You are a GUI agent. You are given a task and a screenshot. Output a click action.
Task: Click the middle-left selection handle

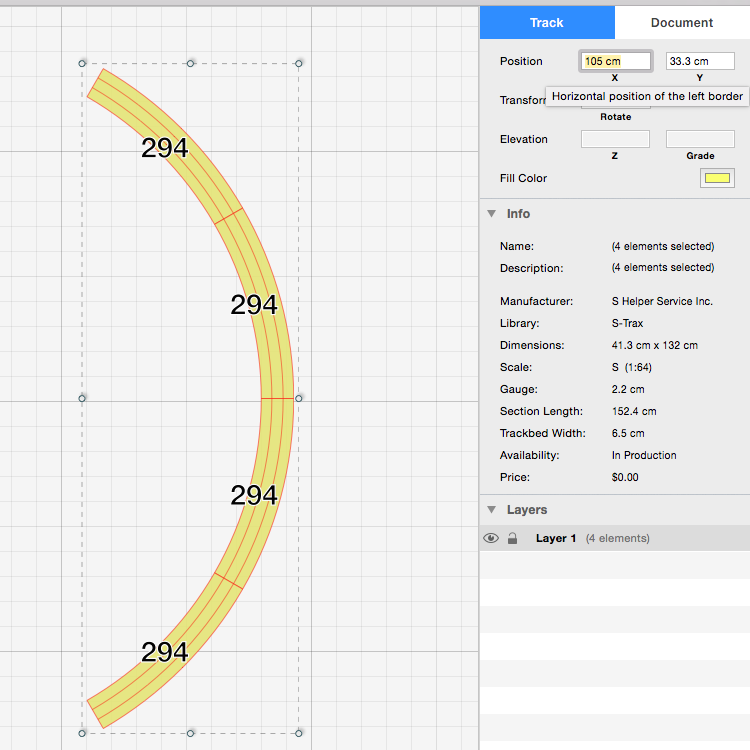click(x=82, y=398)
